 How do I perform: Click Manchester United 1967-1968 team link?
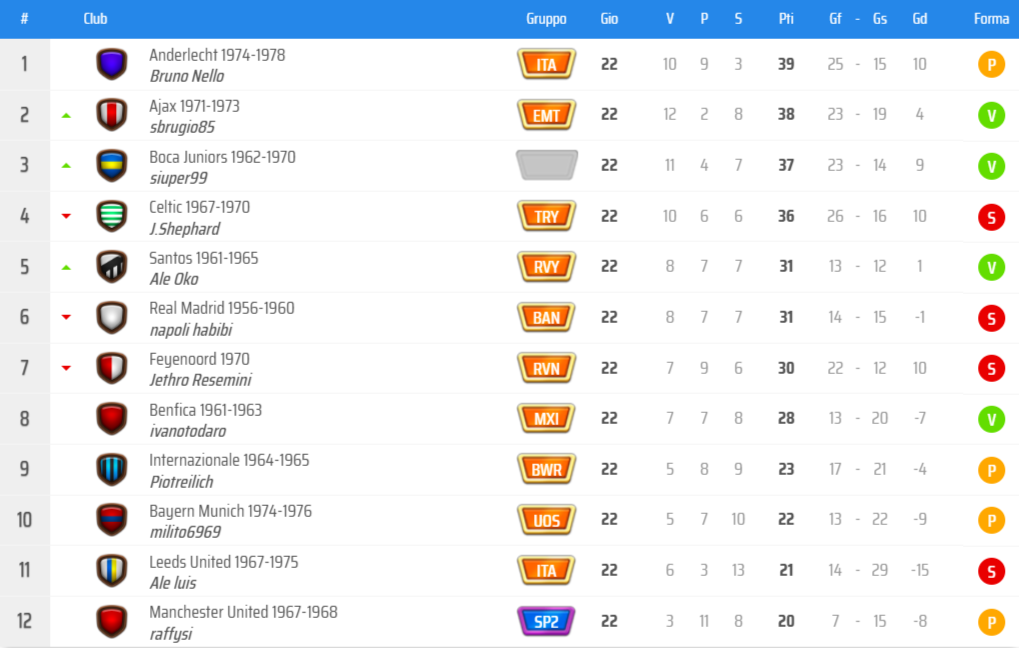243,612
